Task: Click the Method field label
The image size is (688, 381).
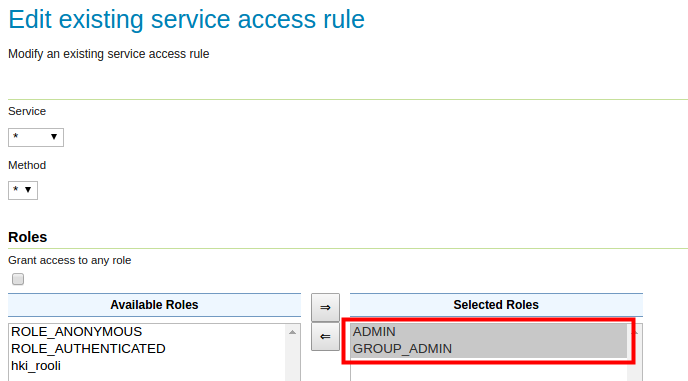Action: point(27,165)
